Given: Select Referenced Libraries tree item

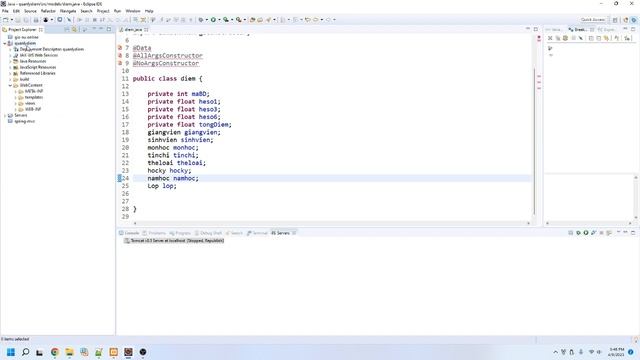Looking at the screenshot, I should pos(37,73).
